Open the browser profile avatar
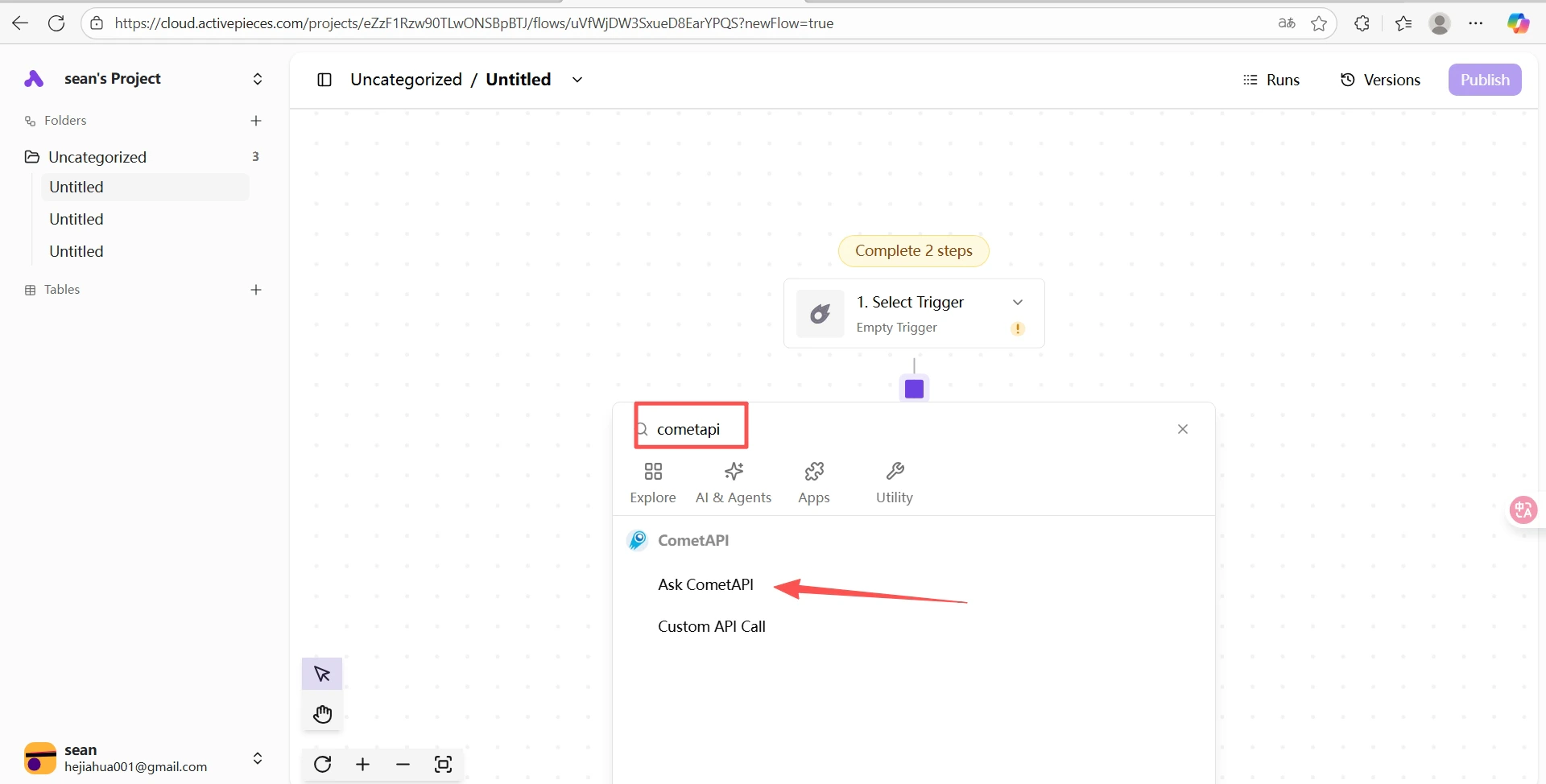The width and height of the screenshot is (1546, 784). [1440, 23]
